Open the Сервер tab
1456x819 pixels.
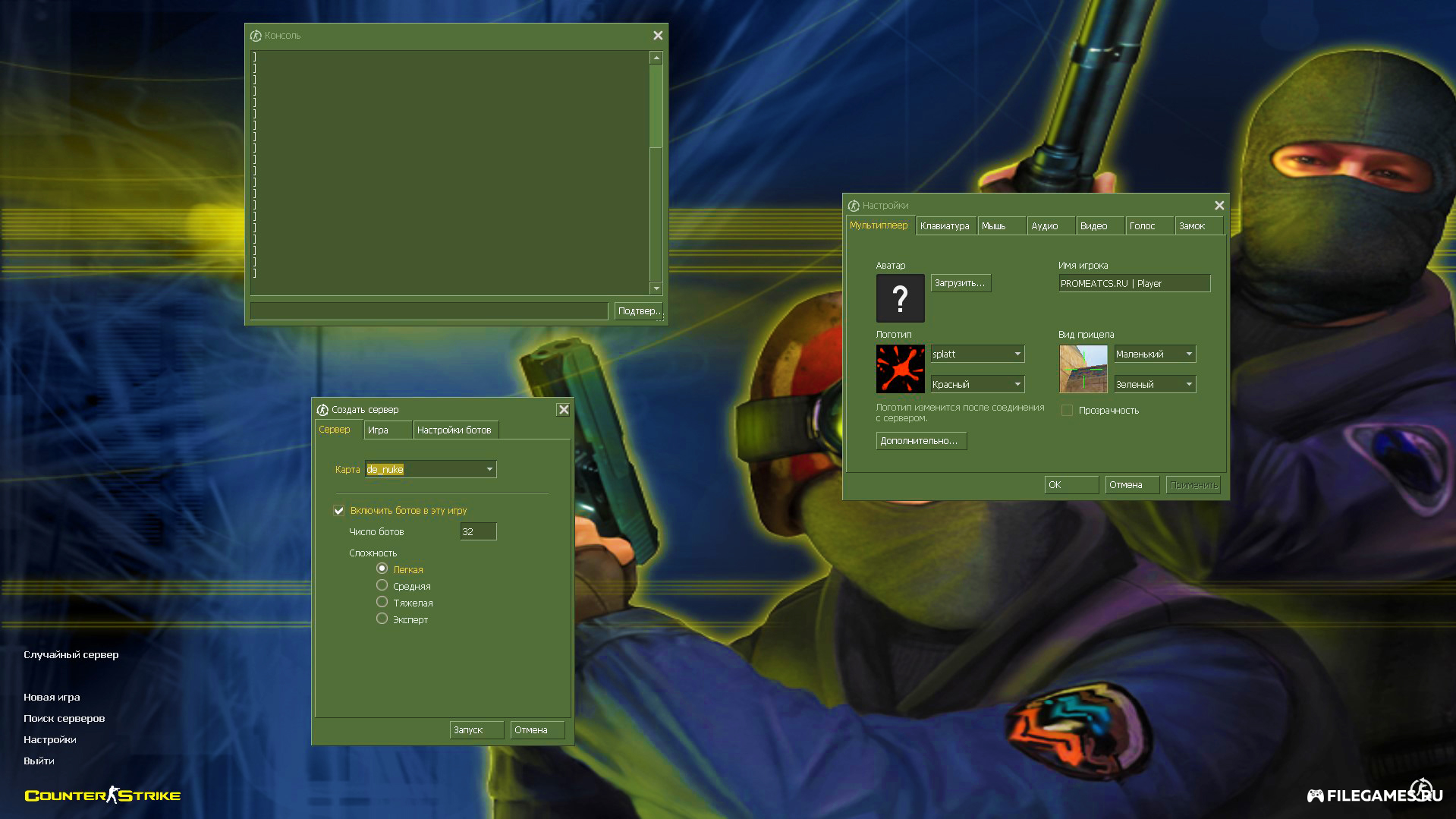click(338, 430)
